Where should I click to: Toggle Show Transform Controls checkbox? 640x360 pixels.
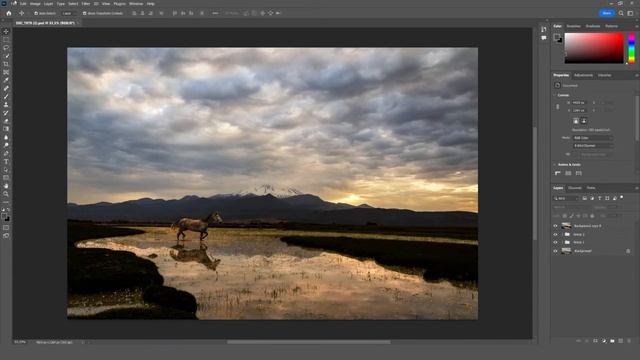[84, 13]
